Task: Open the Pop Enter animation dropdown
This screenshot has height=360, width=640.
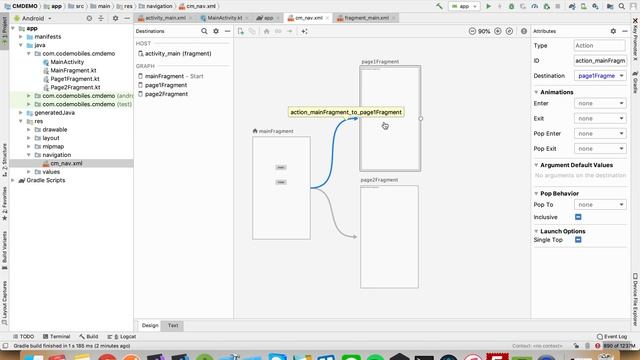Action: click(600, 133)
